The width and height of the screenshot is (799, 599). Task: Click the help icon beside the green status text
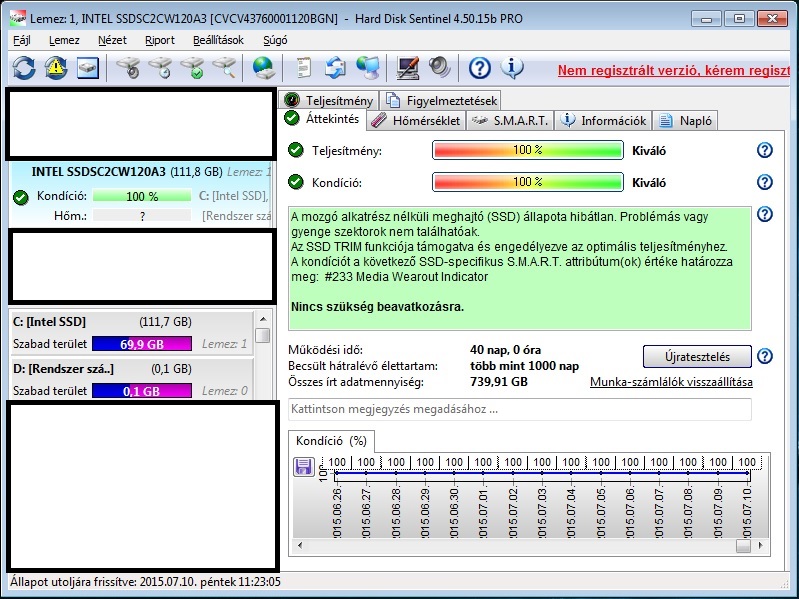[x=764, y=214]
